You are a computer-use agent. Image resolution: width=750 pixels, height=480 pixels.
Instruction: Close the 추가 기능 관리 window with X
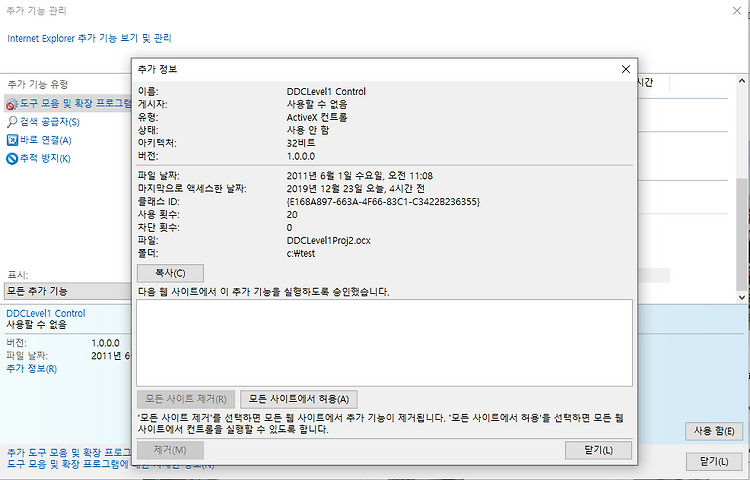[x=737, y=11]
